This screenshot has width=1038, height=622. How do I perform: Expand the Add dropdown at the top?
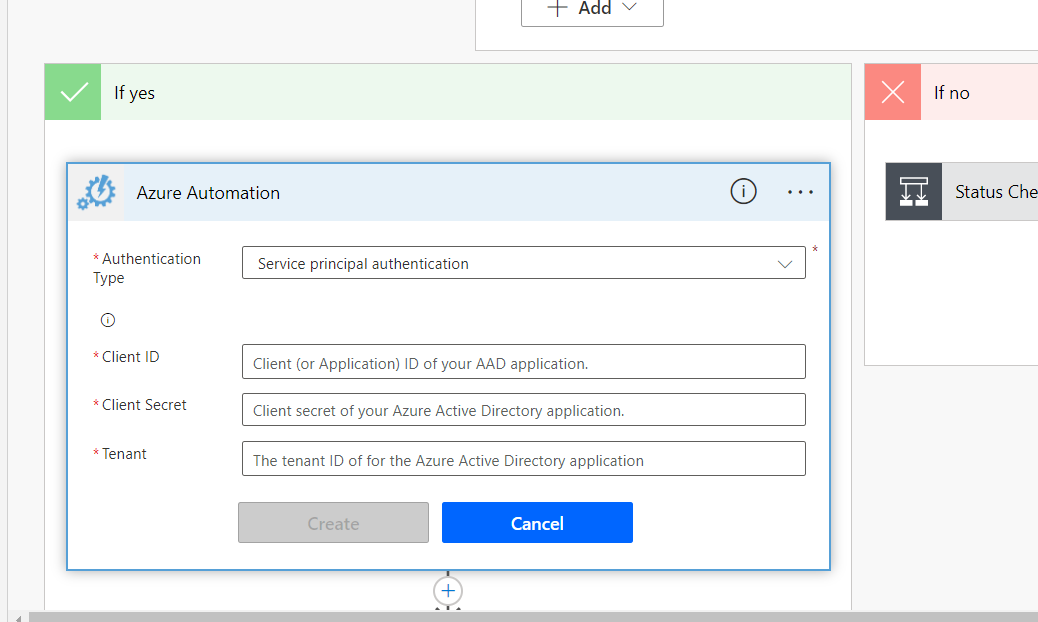(592, 9)
